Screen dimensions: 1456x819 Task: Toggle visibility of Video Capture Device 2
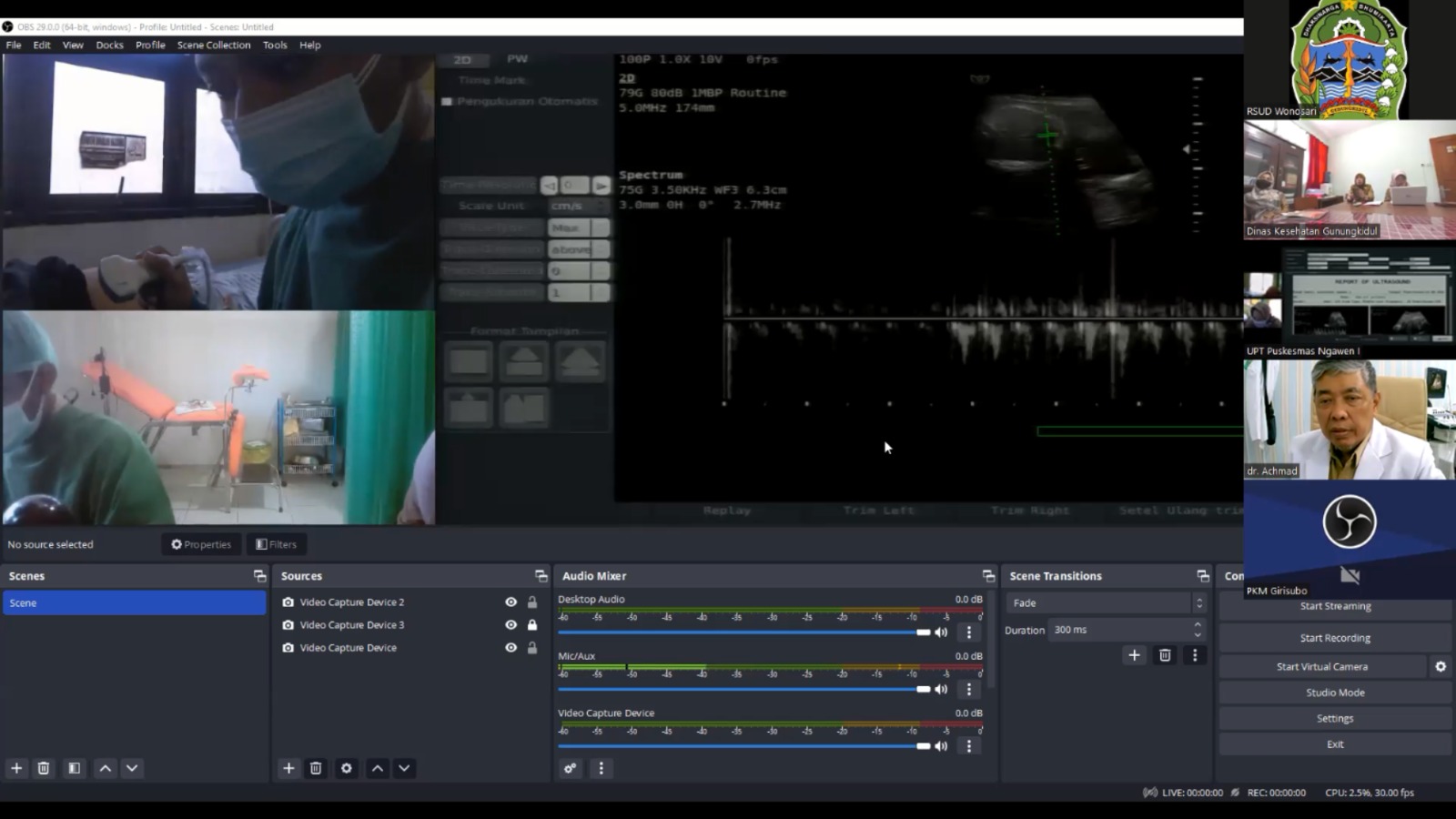(511, 602)
